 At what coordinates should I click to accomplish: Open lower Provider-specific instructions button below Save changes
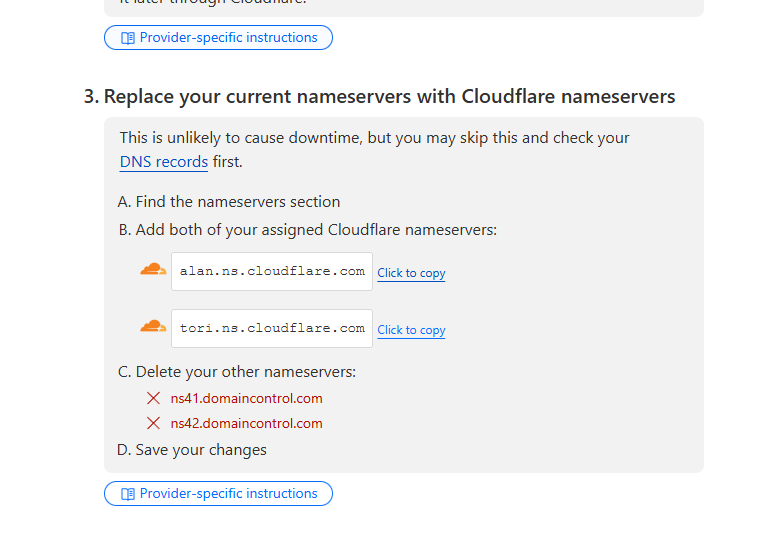click(218, 494)
